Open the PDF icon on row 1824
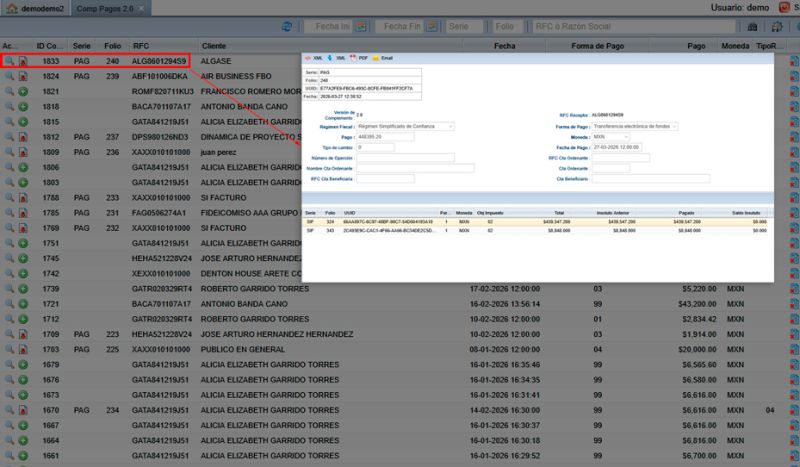The height and width of the screenshot is (467, 800). click(x=22, y=76)
